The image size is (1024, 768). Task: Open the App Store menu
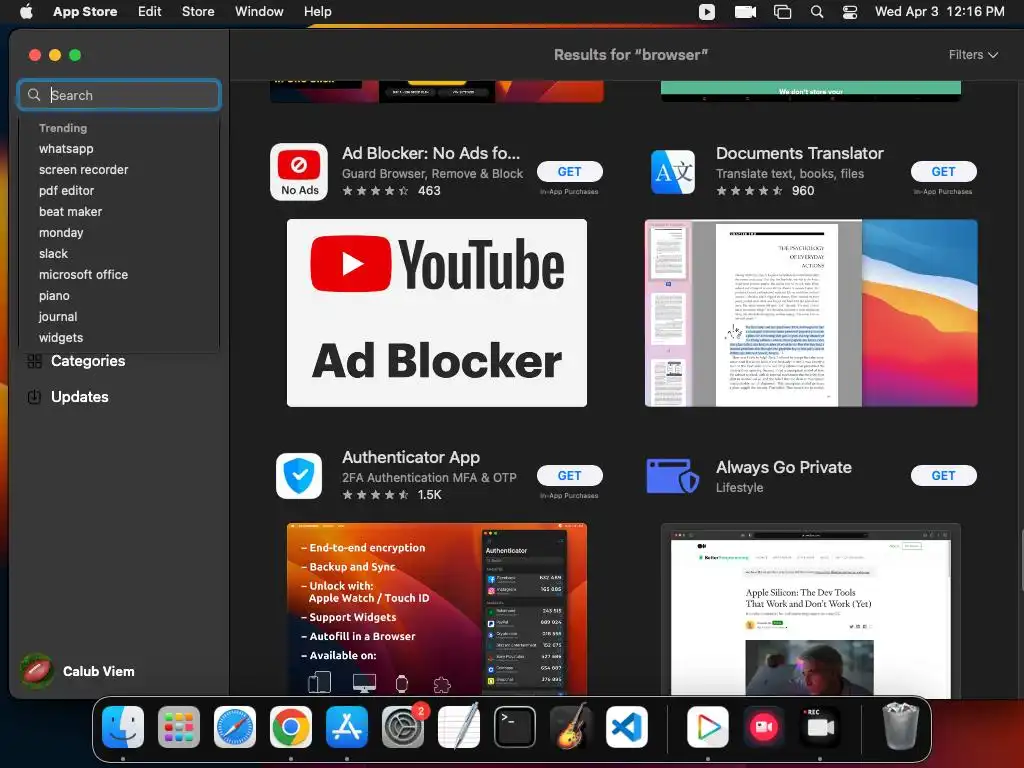(85, 11)
